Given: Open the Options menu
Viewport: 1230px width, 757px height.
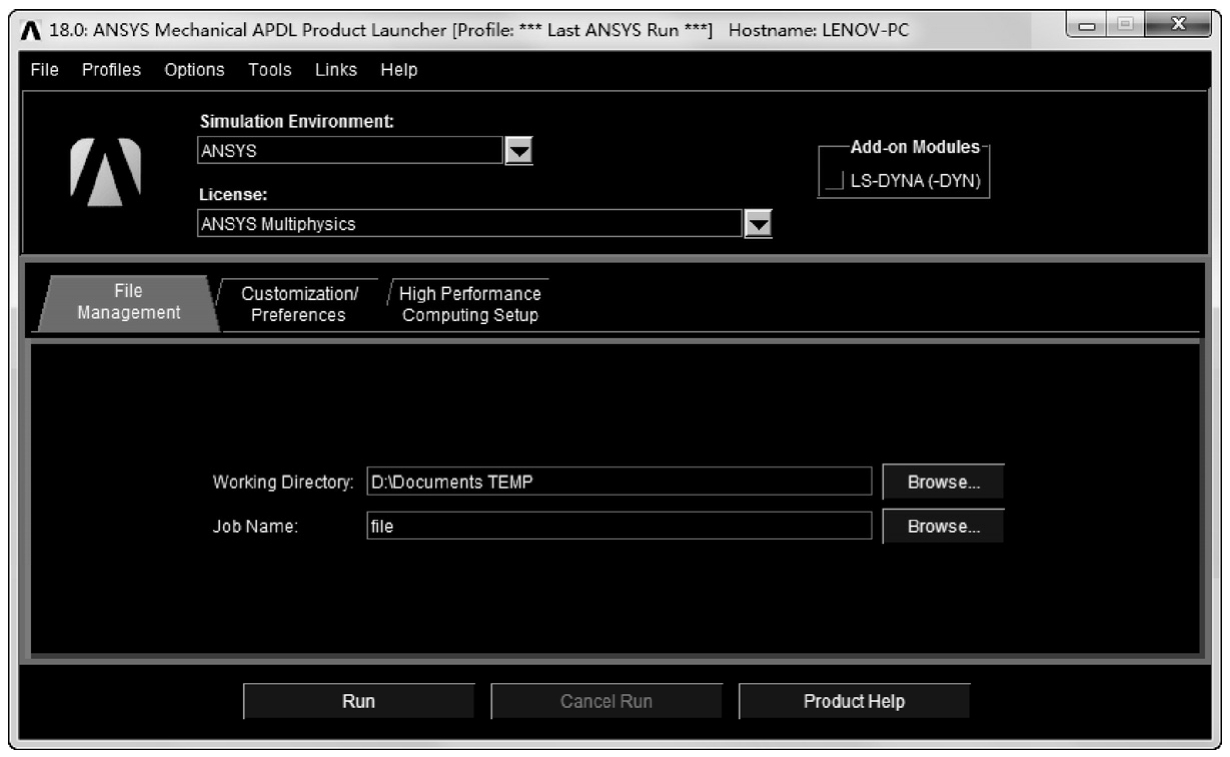Looking at the screenshot, I should pyautogui.click(x=195, y=70).
